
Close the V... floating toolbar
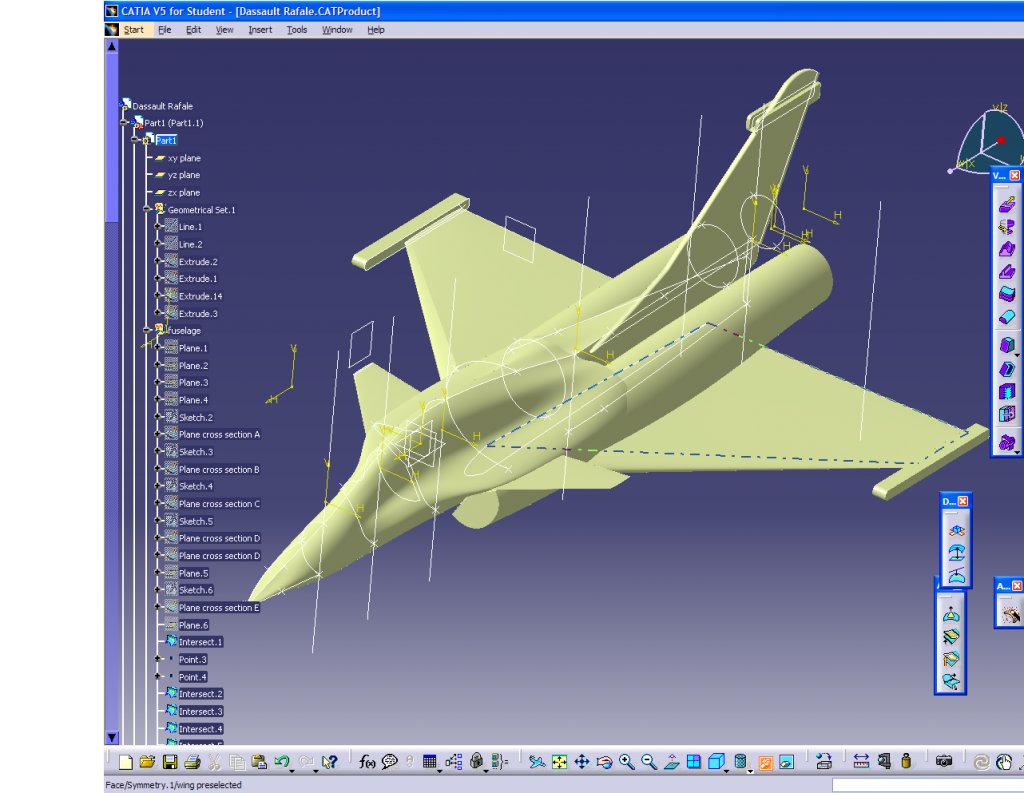pyautogui.click(x=1014, y=176)
